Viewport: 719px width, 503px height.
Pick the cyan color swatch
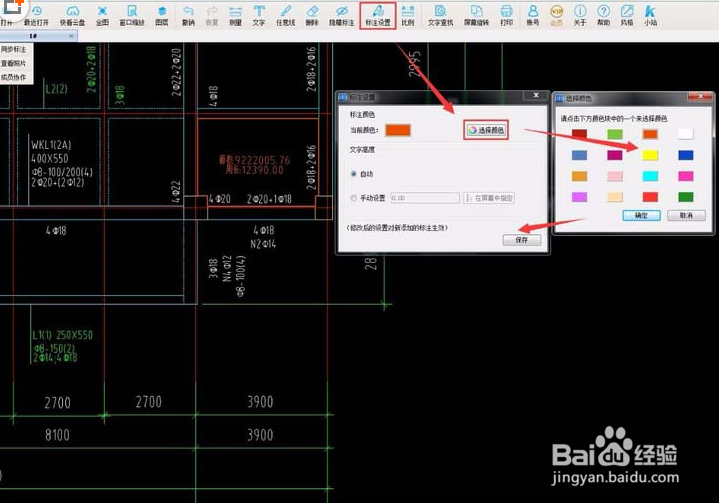point(650,176)
